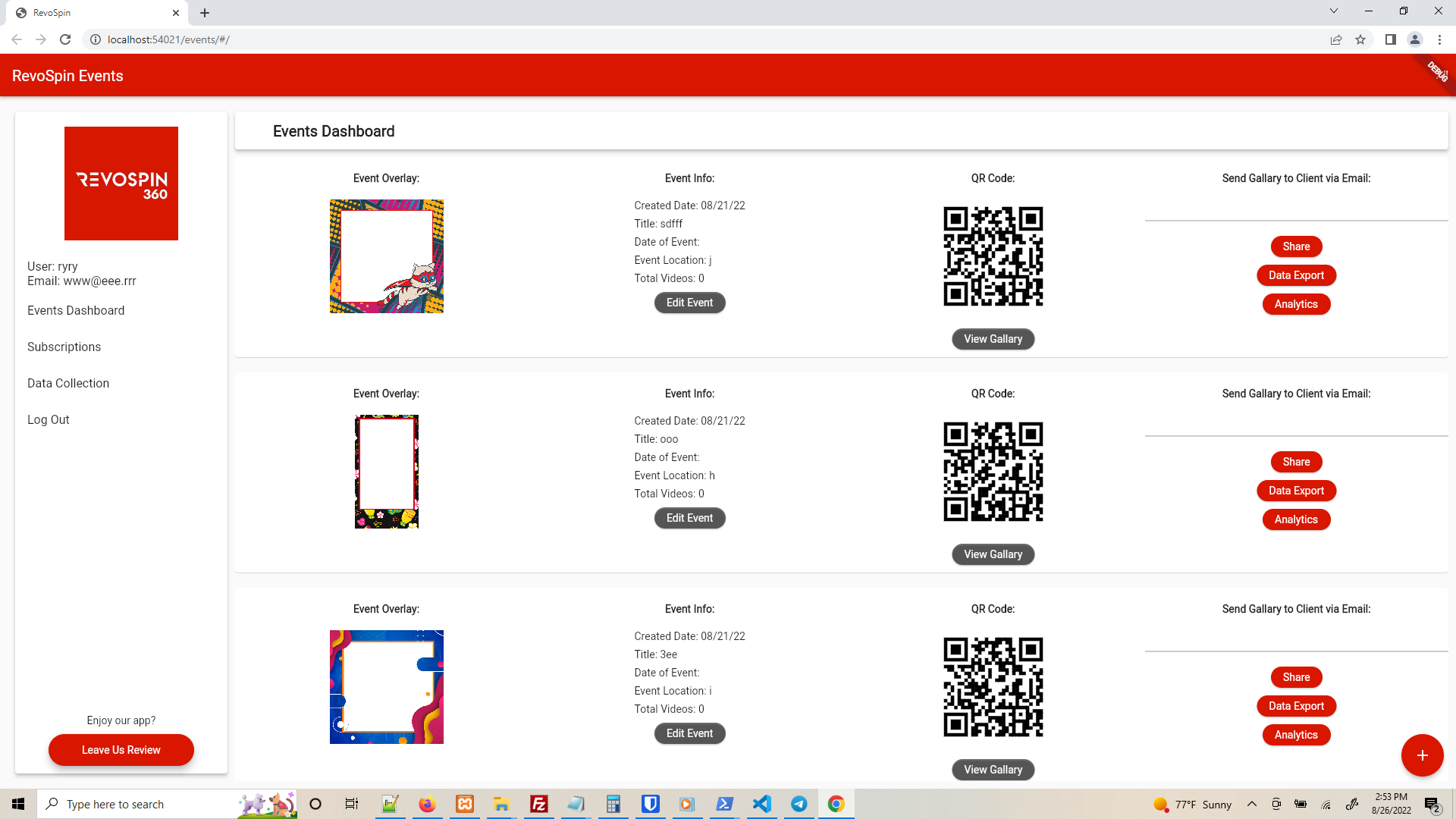Edit Event for the ooo event
The image size is (1456, 819).
(689, 518)
